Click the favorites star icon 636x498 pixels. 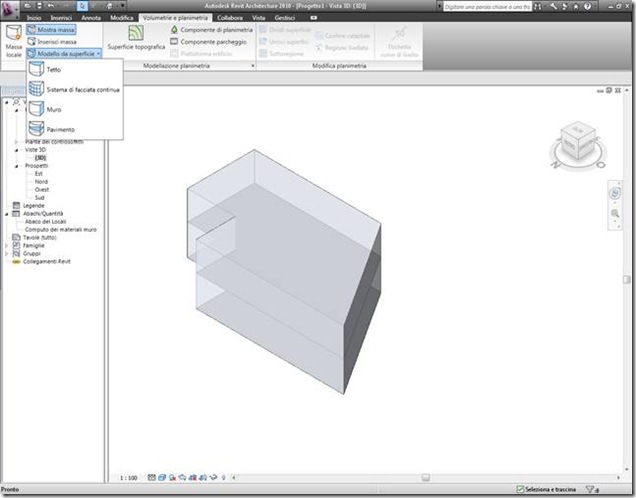point(576,6)
